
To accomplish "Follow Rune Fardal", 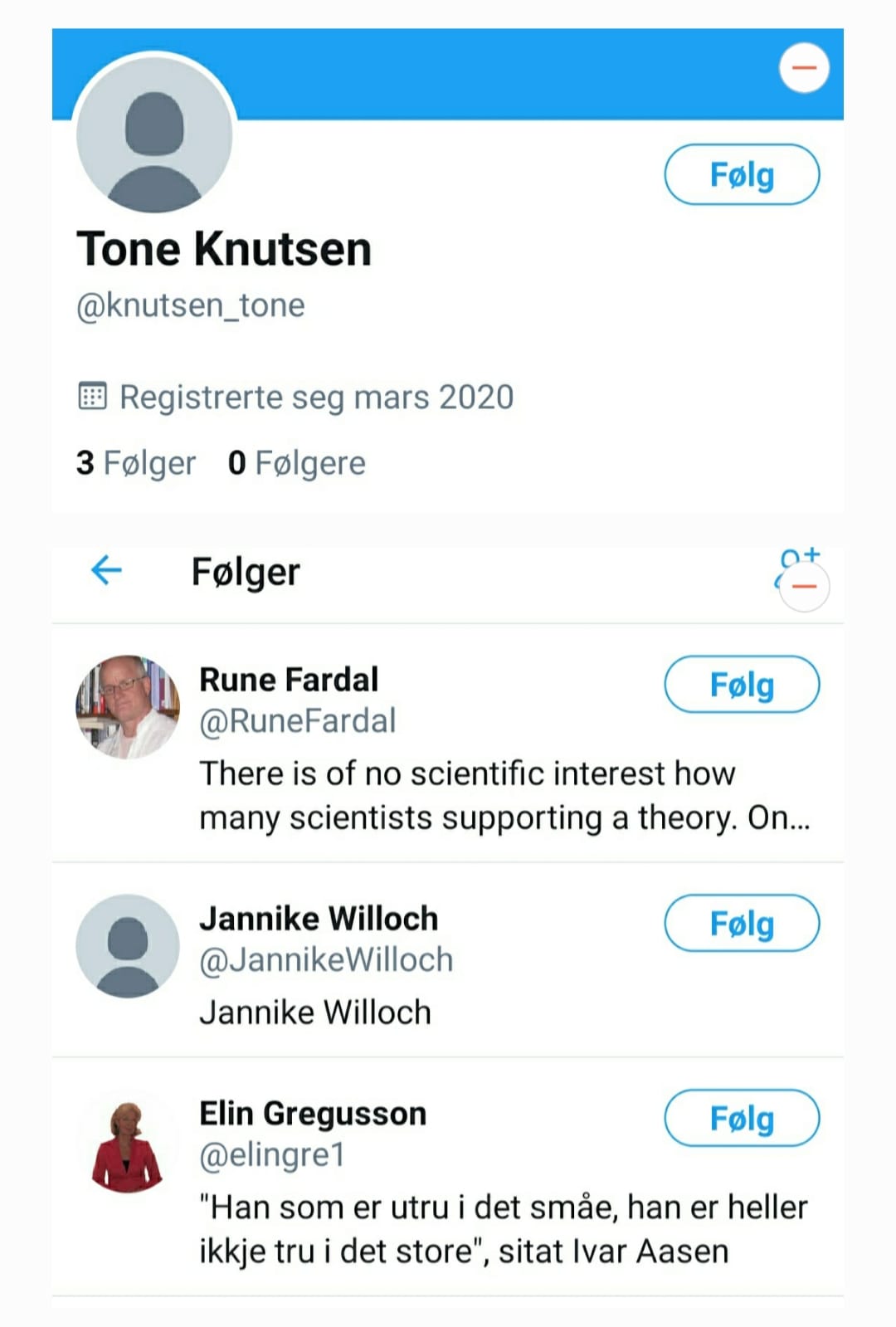I will (742, 685).
